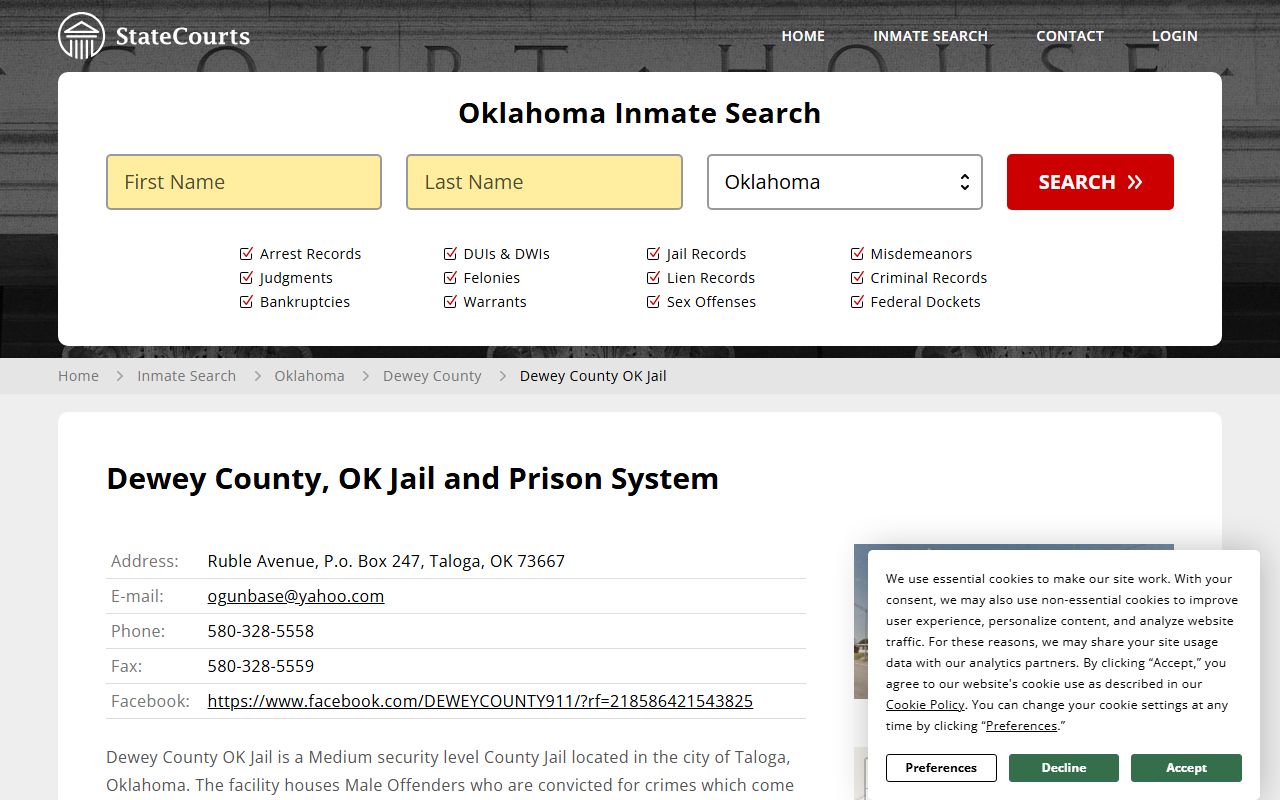Decline non-essential cookies
The image size is (1280, 800).
click(x=1063, y=768)
